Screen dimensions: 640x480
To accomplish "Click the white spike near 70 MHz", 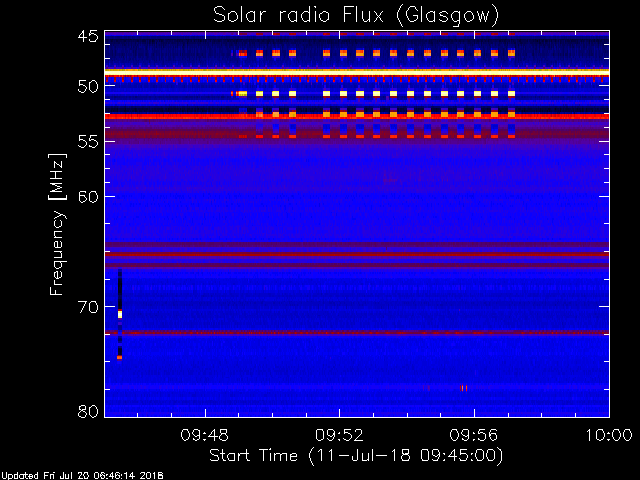I will click(120, 314).
